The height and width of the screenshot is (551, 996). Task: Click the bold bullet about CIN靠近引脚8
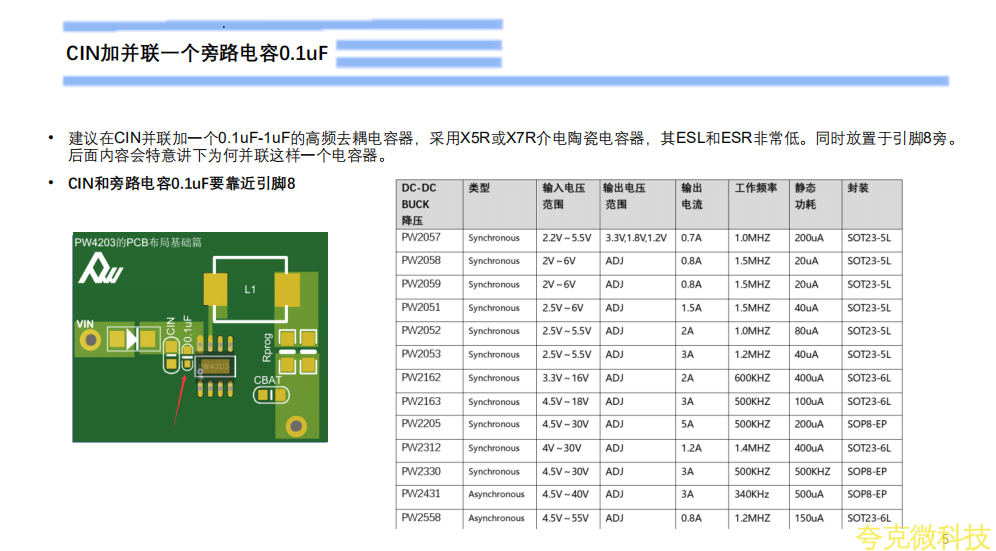coord(181,184)
